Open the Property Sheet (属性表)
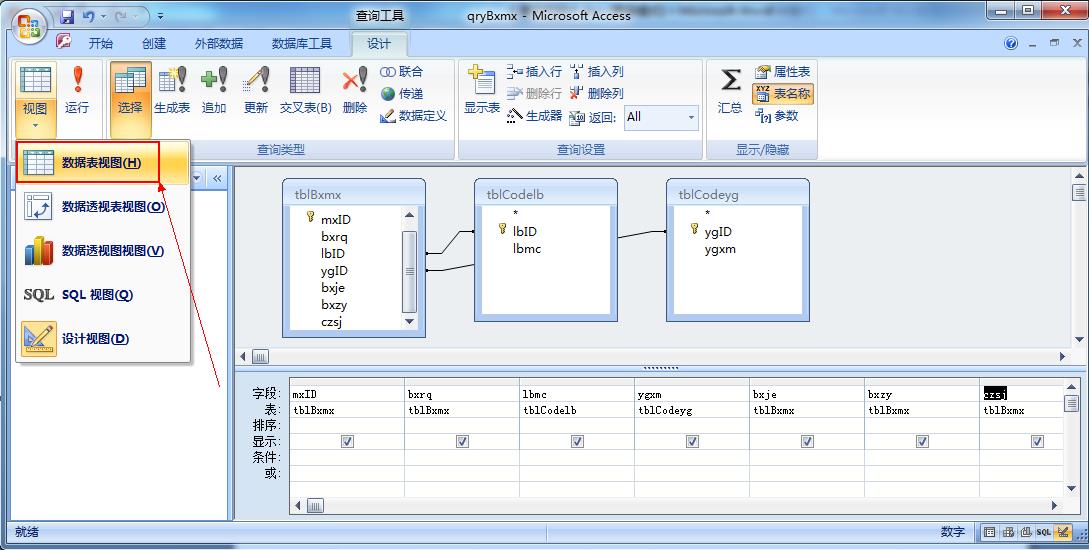The width and height of the screenshot is (1089, 550). pyautogui.click(x=783, y=72)
